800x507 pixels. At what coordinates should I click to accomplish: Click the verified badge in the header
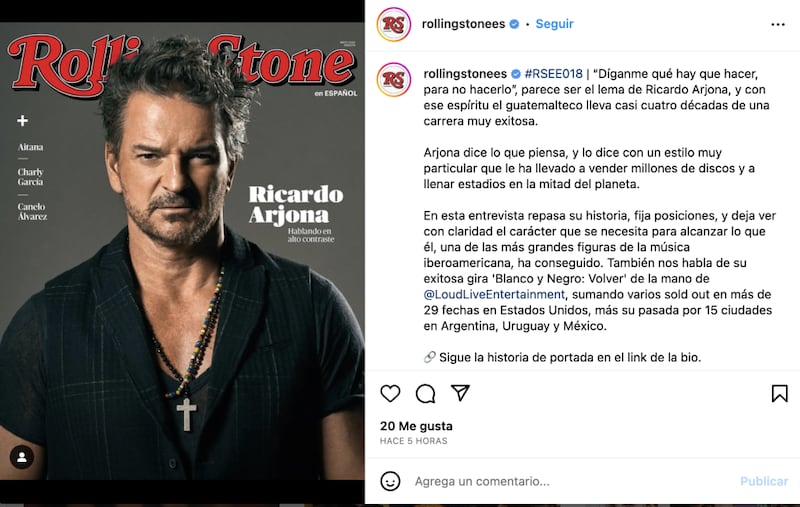(514, 24)
